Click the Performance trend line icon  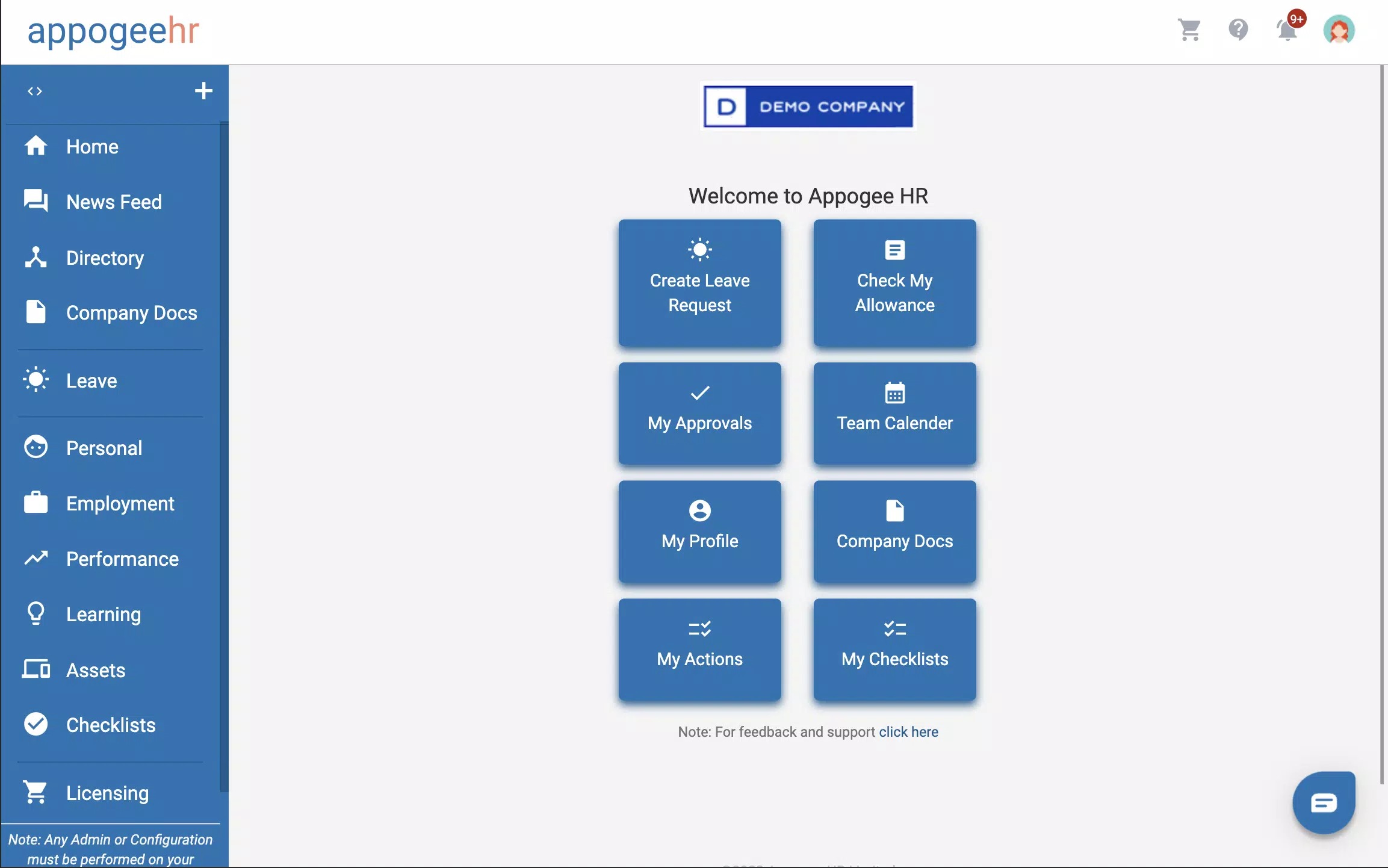point(36,558)
